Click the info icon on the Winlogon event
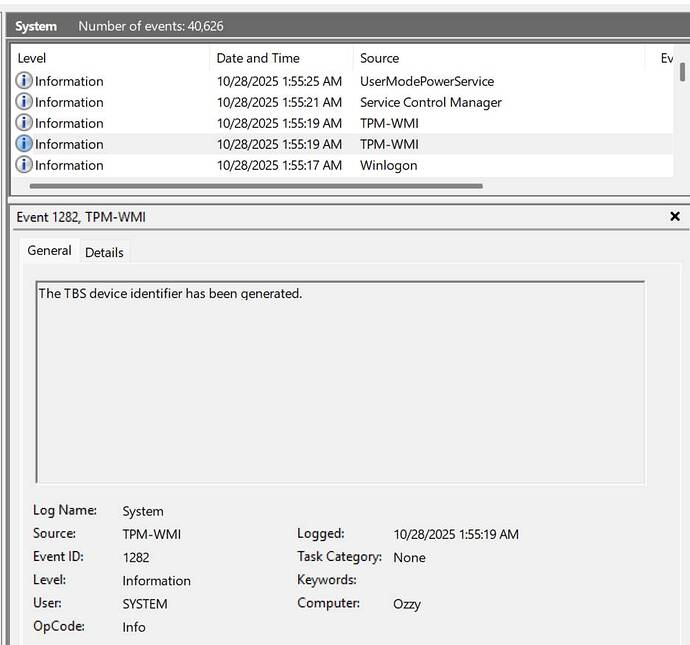The image size is (690, 645). pyautogui.click(x=24, y=165)
